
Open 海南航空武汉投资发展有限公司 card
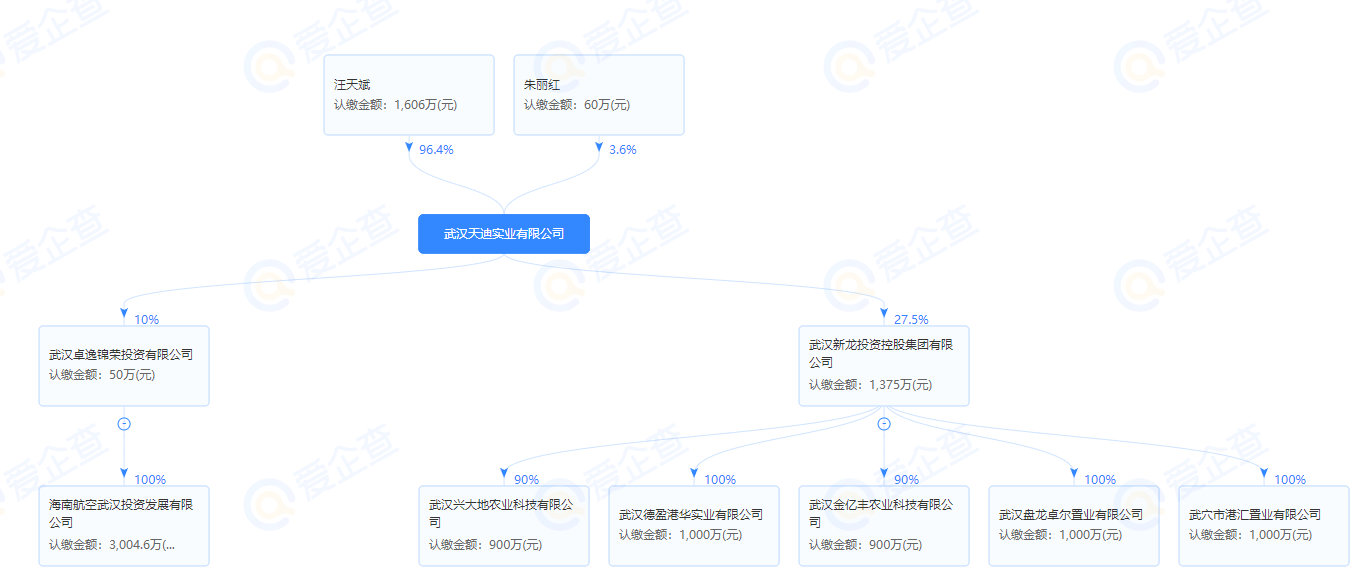[124, 526]
